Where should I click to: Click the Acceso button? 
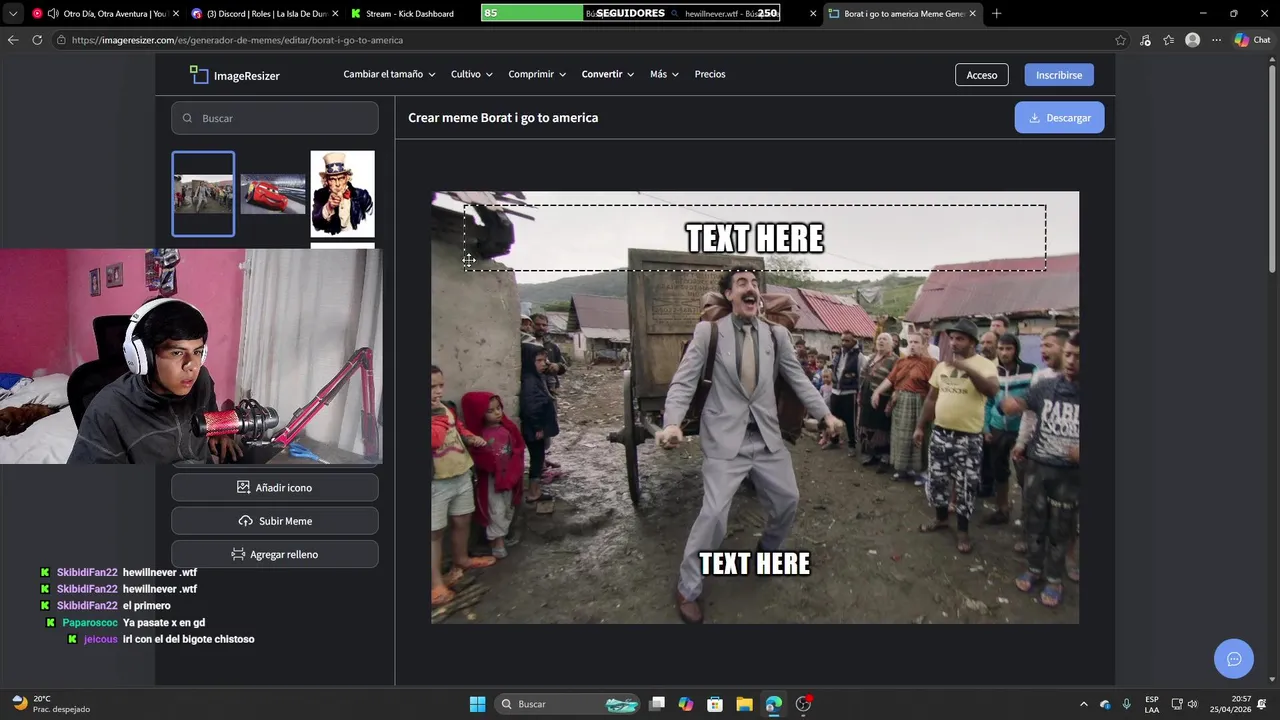tap(981, 75)
